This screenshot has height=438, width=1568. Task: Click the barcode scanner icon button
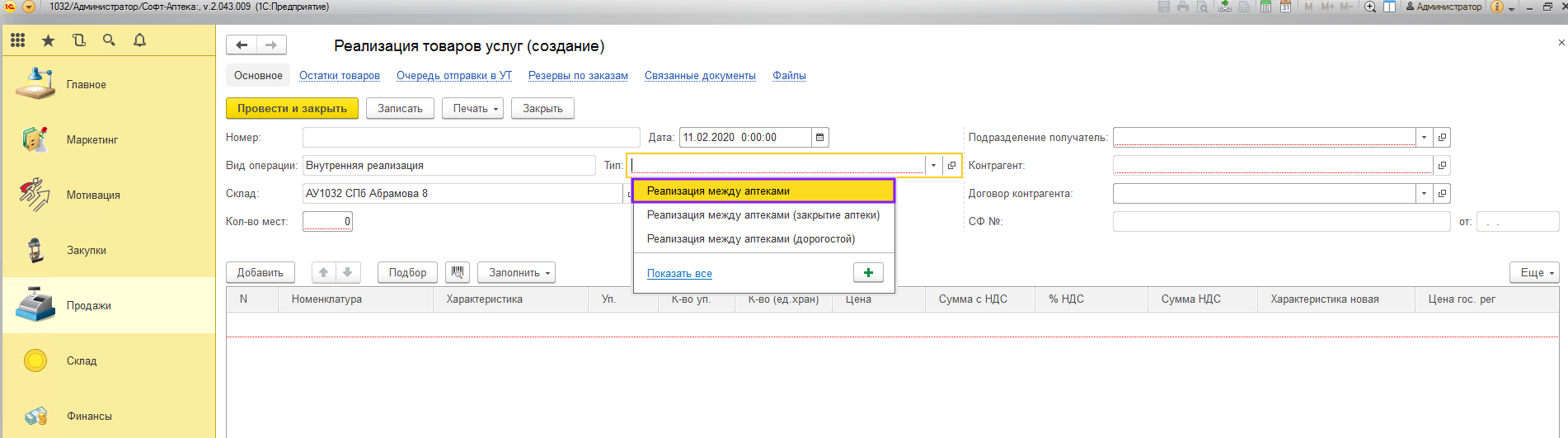[458, 272]
